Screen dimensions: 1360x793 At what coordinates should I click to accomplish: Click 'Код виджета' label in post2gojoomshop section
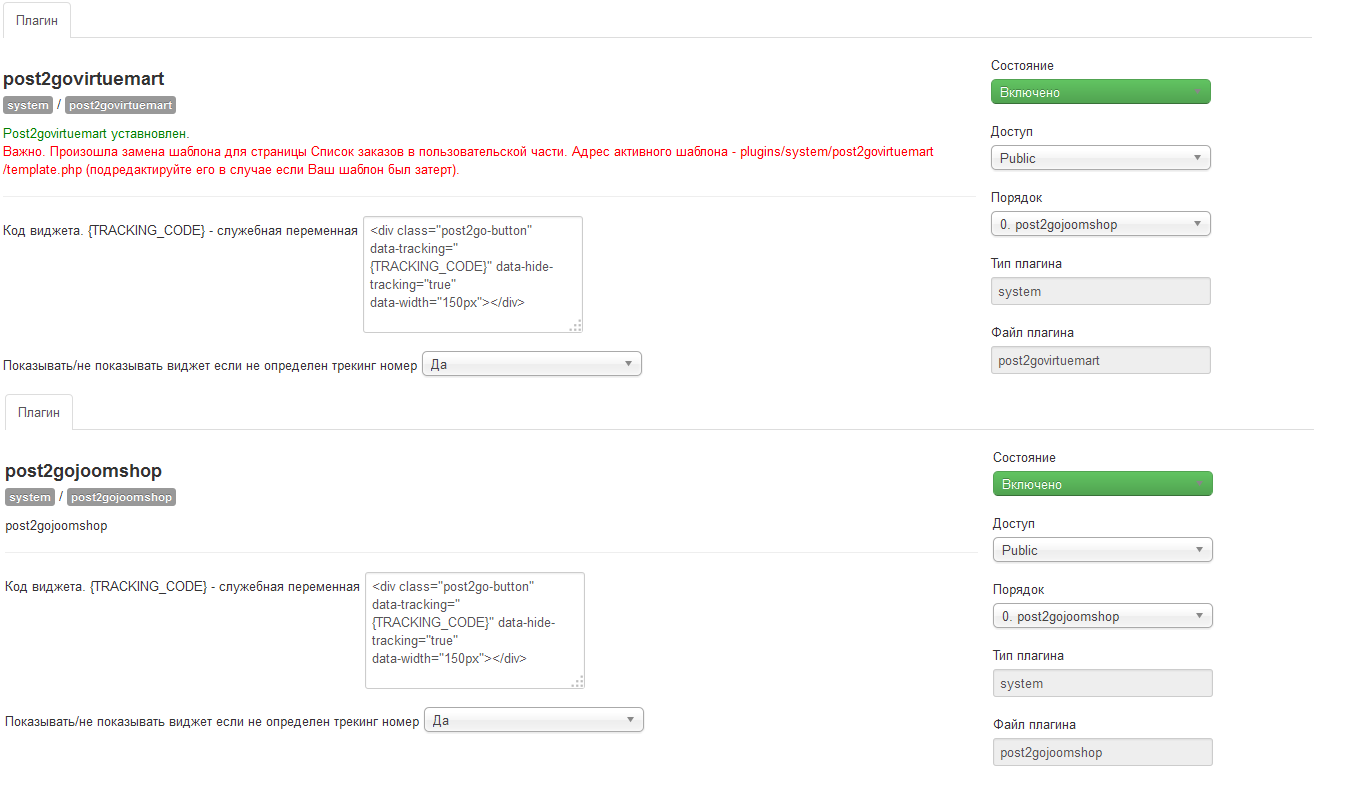click(x=182, y=586)
